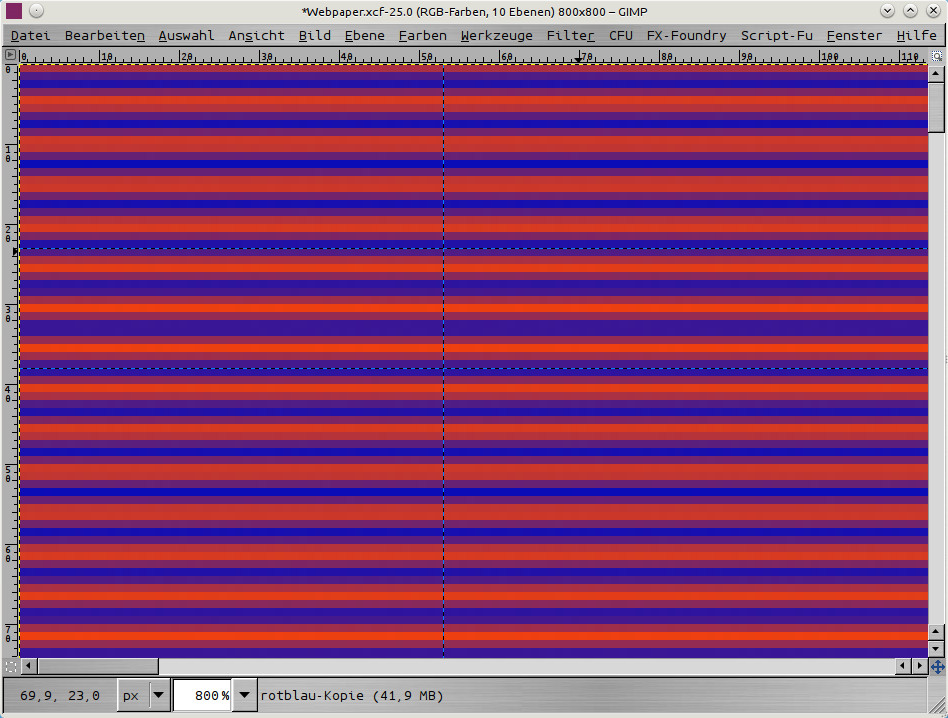Screen dimensions: 948x718
Task: Click the horizontal scrollbar right arrow
Action: [x=919, y=666]
